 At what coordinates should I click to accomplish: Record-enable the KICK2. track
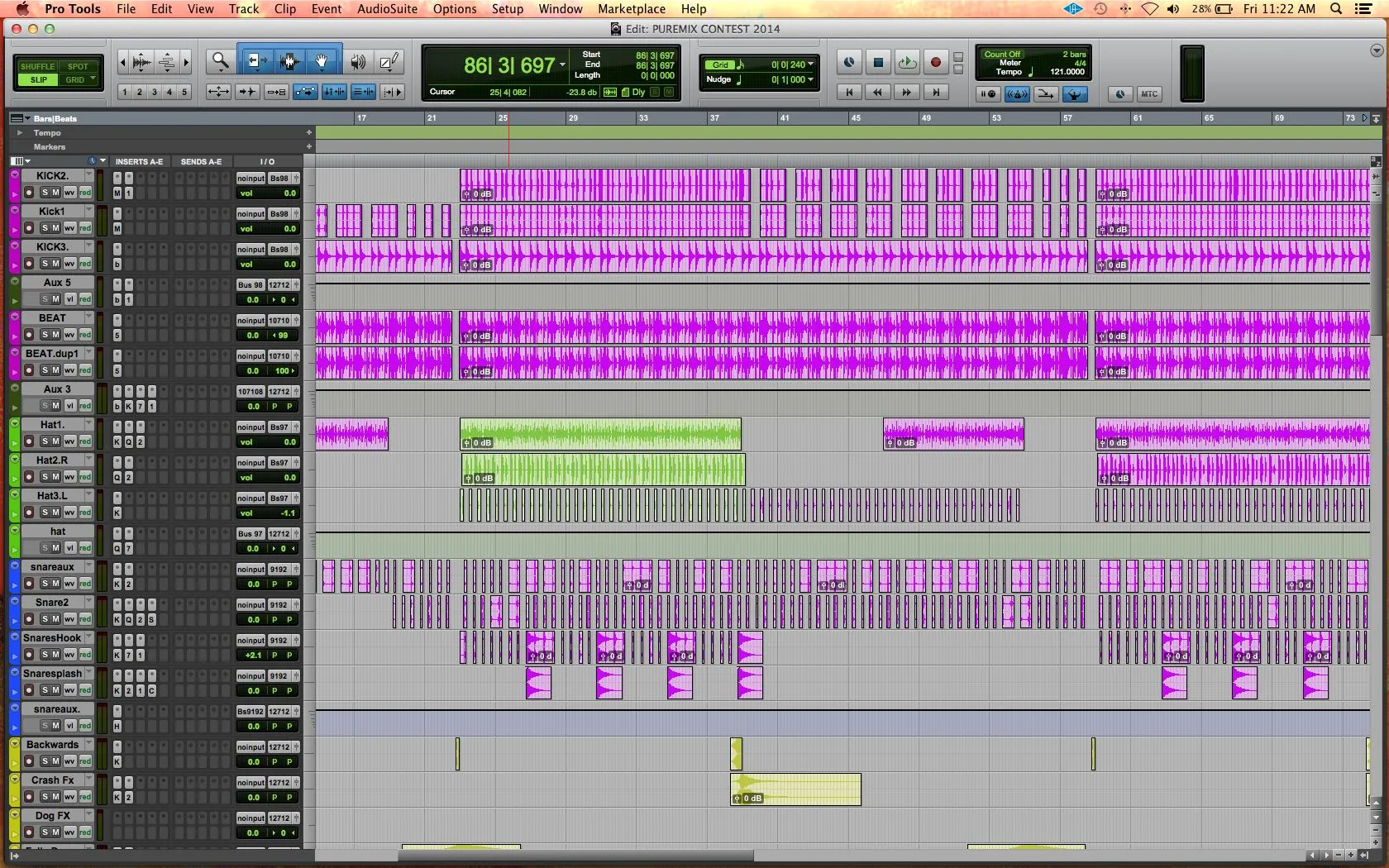pyautogui.click(x=29, y=192)
